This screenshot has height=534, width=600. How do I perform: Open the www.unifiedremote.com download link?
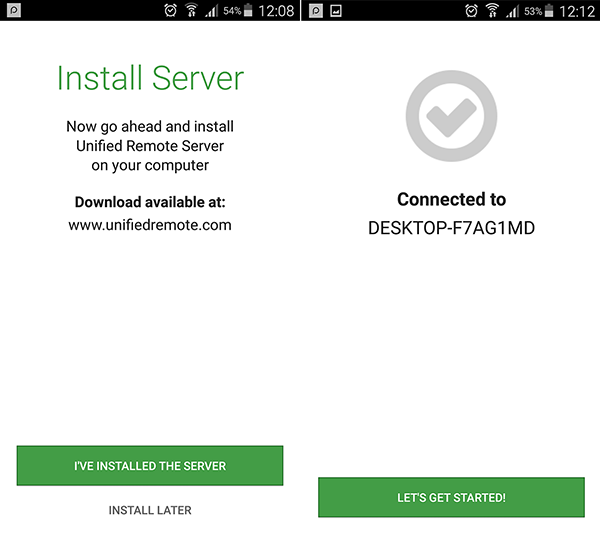150,225
